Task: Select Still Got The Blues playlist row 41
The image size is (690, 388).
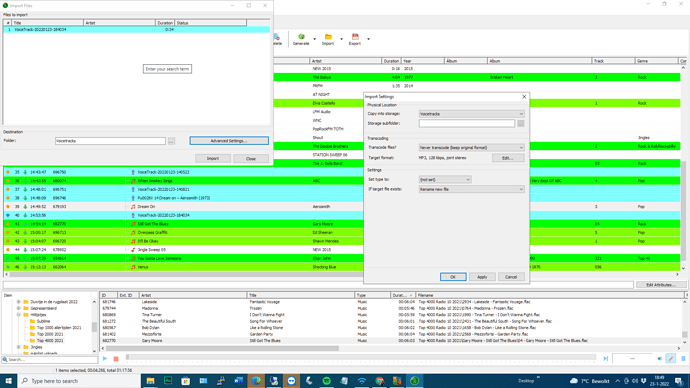Action: [184, 224]
